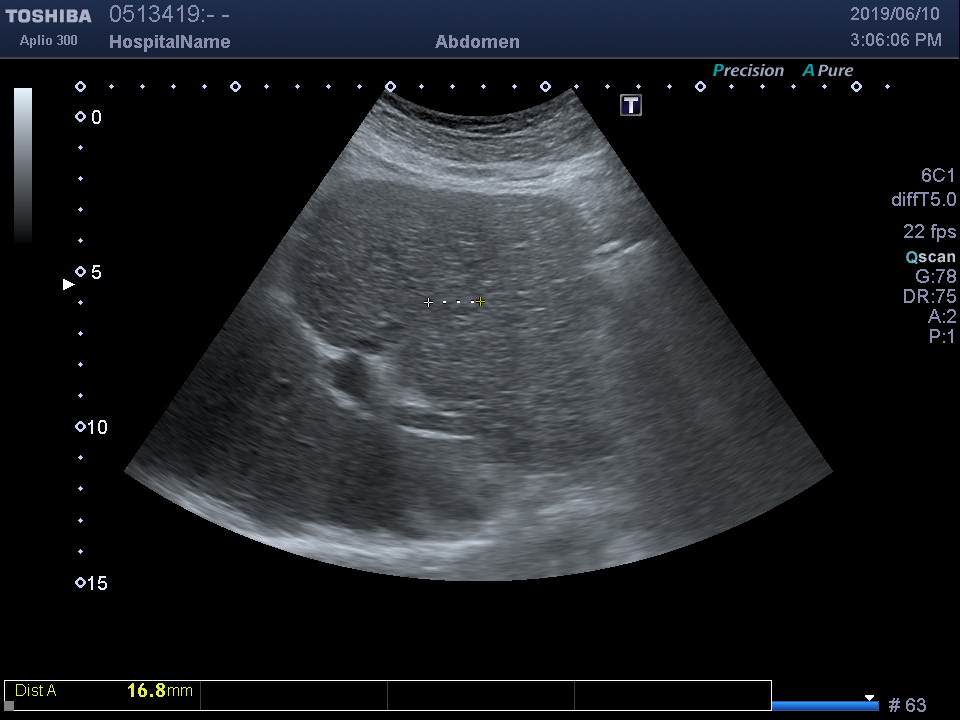Viewport: 960px width, 720px height.
Task: Select the Abdomen exam preset label
Action: tap(477, 42)
